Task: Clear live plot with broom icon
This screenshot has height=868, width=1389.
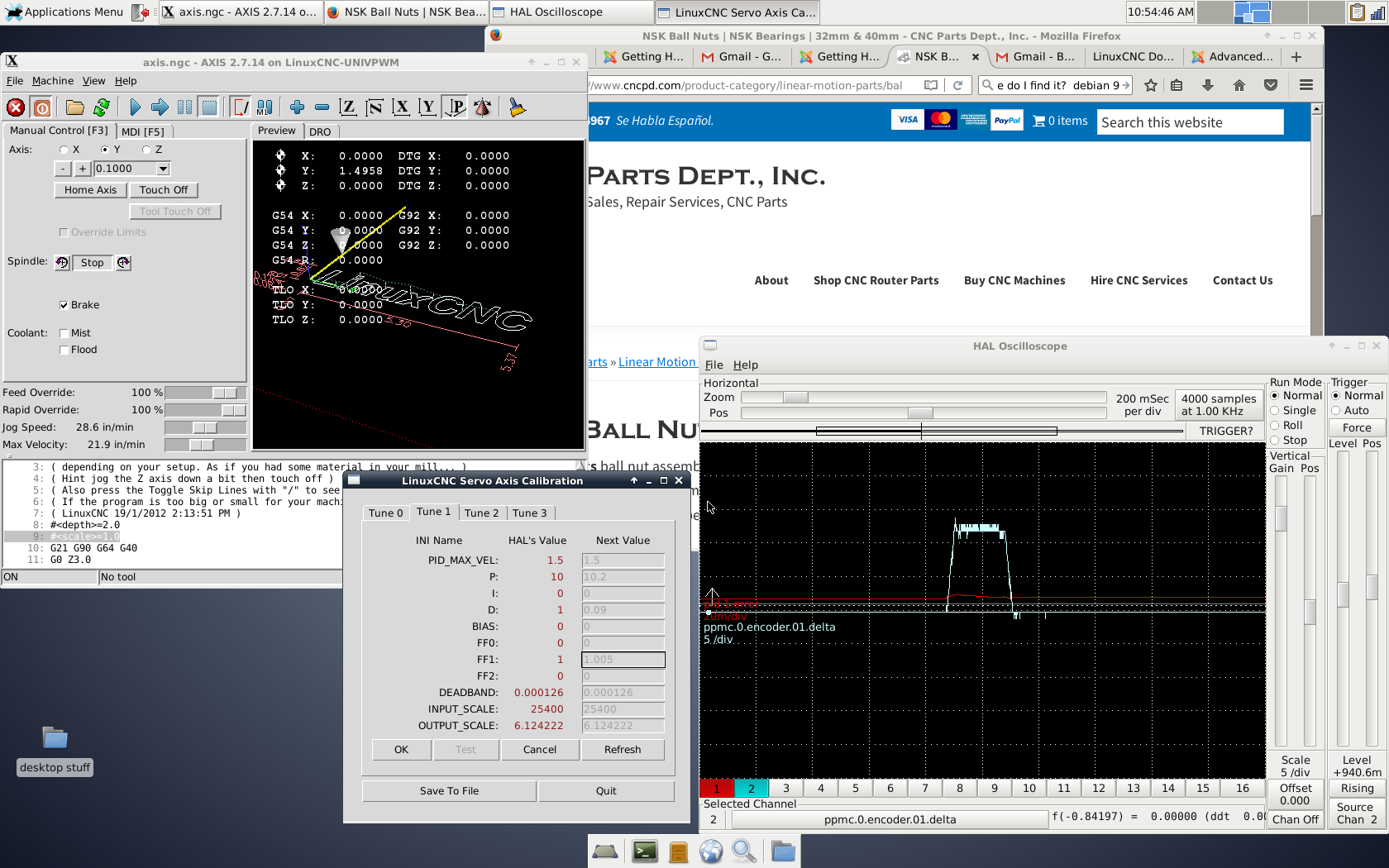Action: (x=518, y=107)
